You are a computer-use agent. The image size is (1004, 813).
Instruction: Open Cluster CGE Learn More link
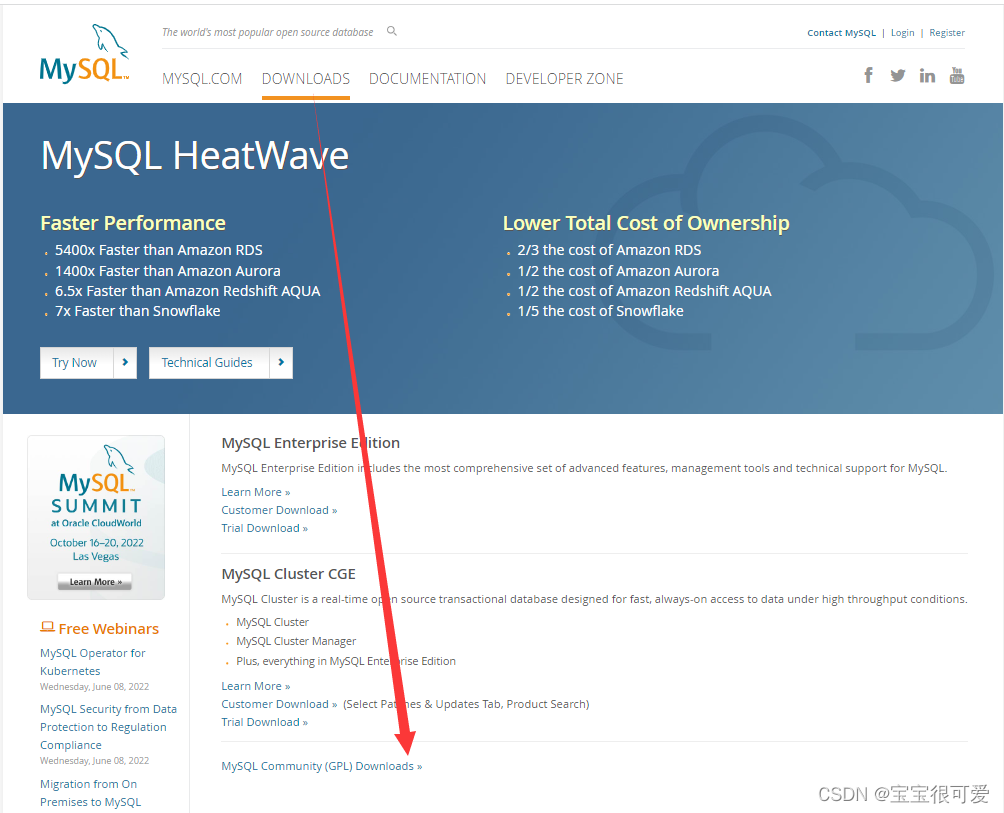[255, 686]
